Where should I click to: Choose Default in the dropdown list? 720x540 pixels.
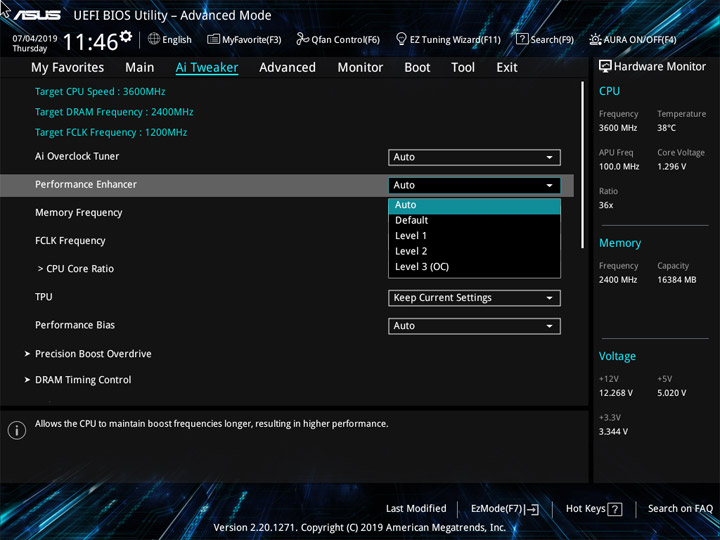474,220
